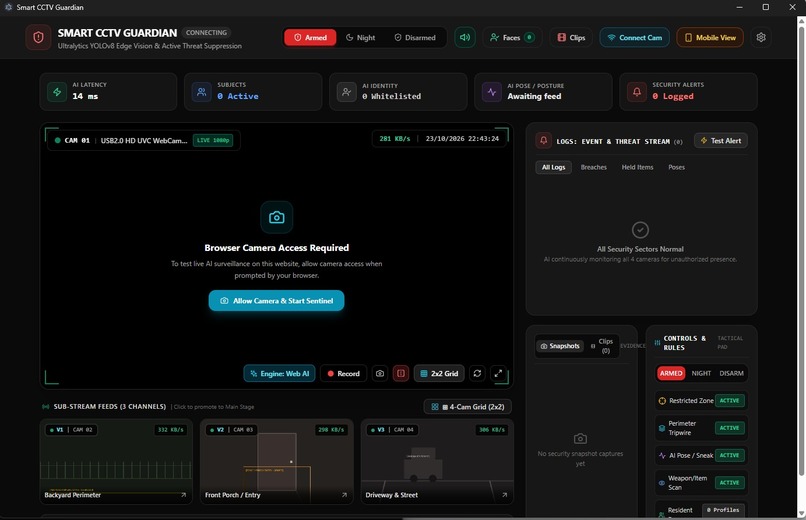Switch header mode to Night
Image resolution: width=806 pixels, height=520 pixels.
tap(360, 38)
